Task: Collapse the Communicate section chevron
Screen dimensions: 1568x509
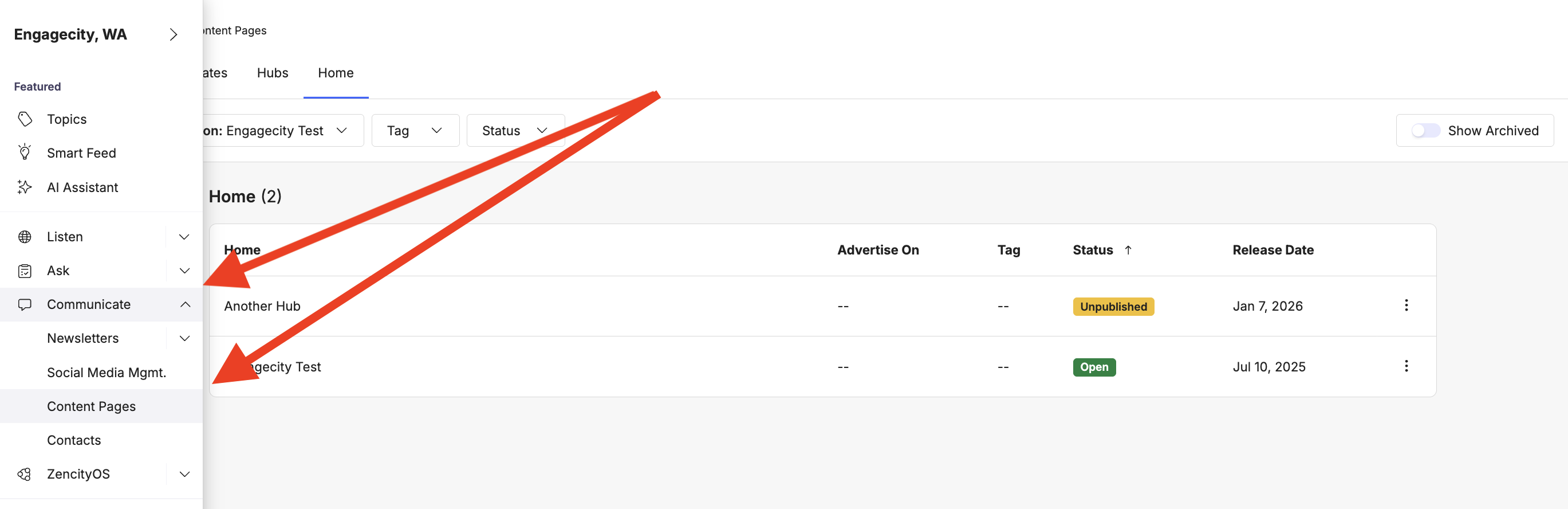Action: pos(184,304)
